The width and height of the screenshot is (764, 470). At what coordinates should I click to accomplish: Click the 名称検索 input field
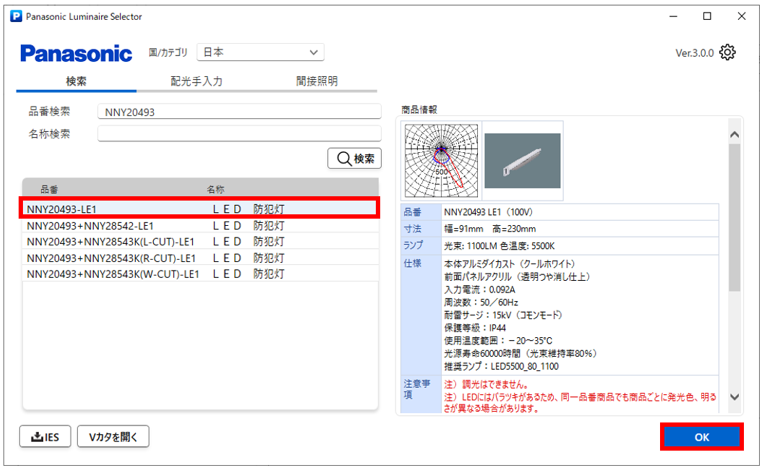coord(239,134)
